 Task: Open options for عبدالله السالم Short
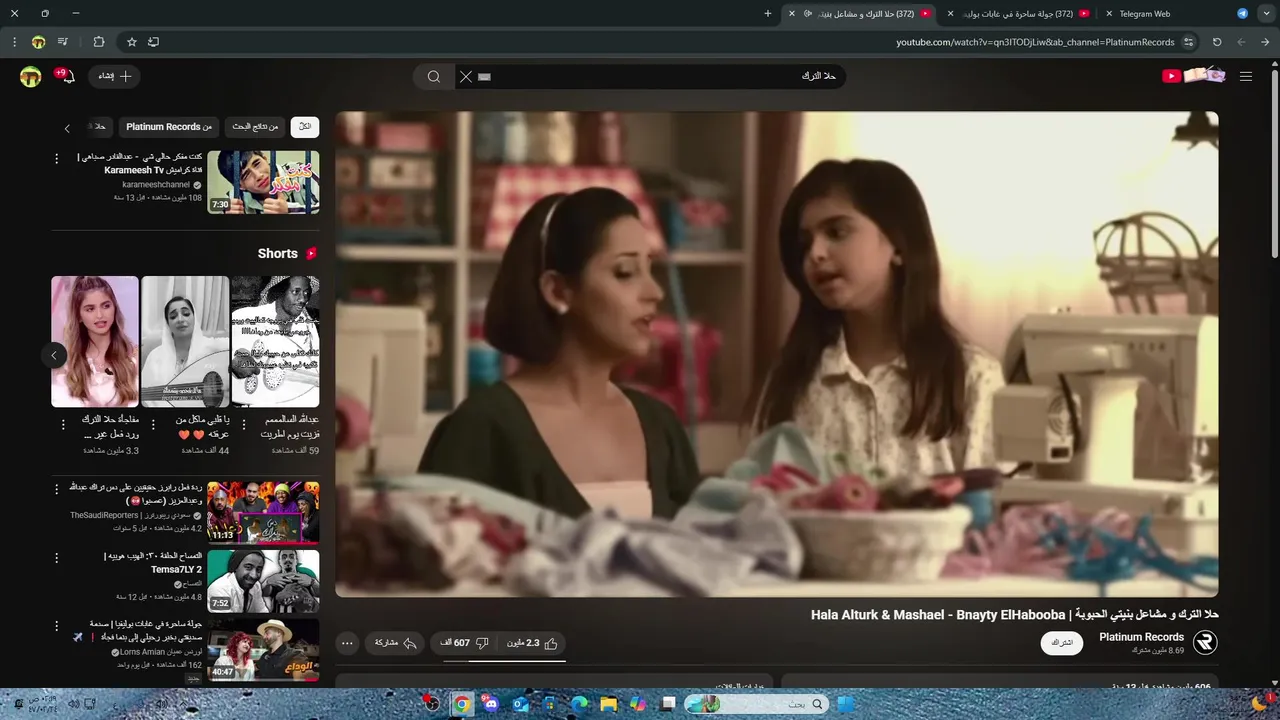point(243,425)
